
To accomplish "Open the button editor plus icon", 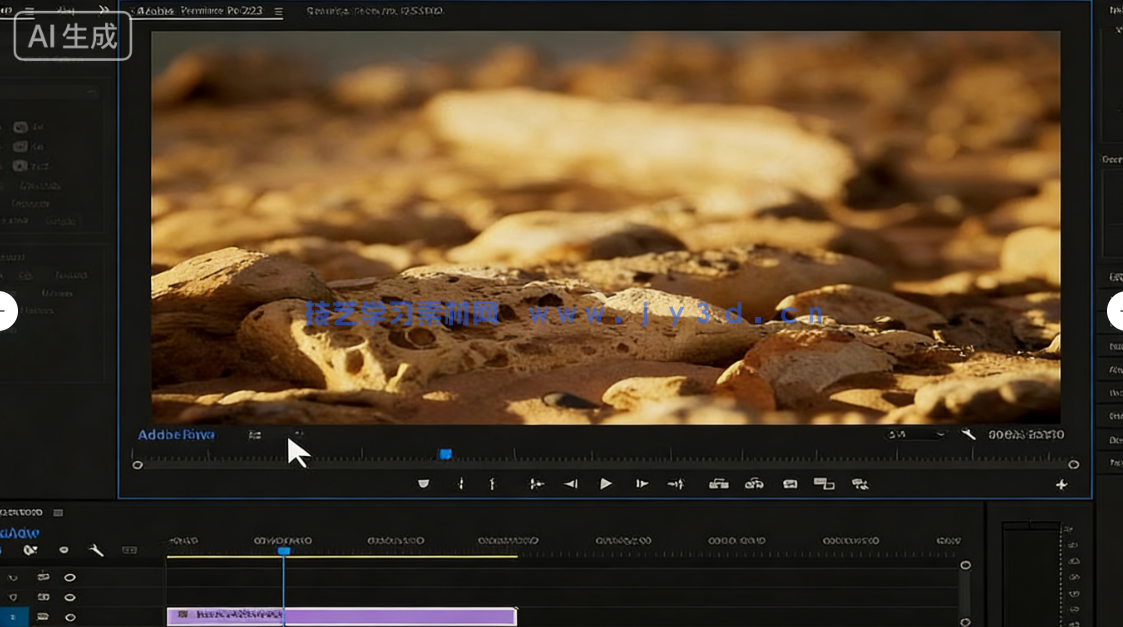I will (1061, 485).
